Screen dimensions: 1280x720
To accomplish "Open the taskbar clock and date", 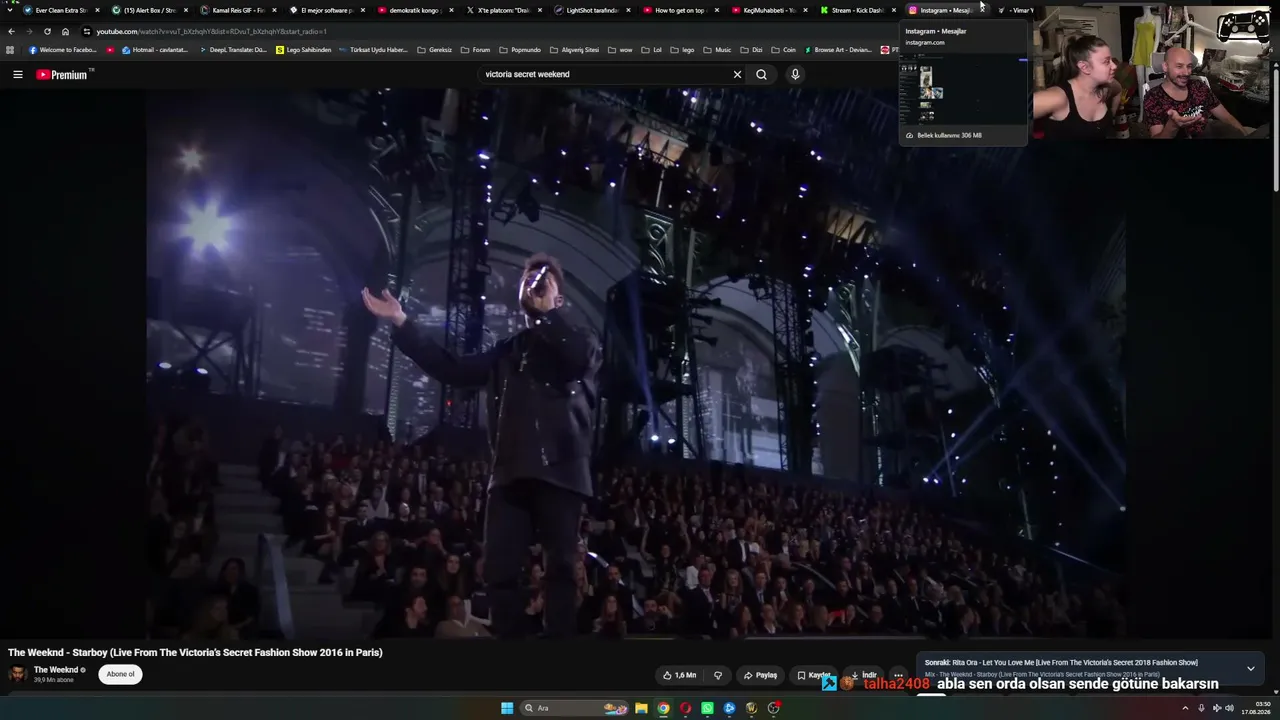I will pos(1255,708).
